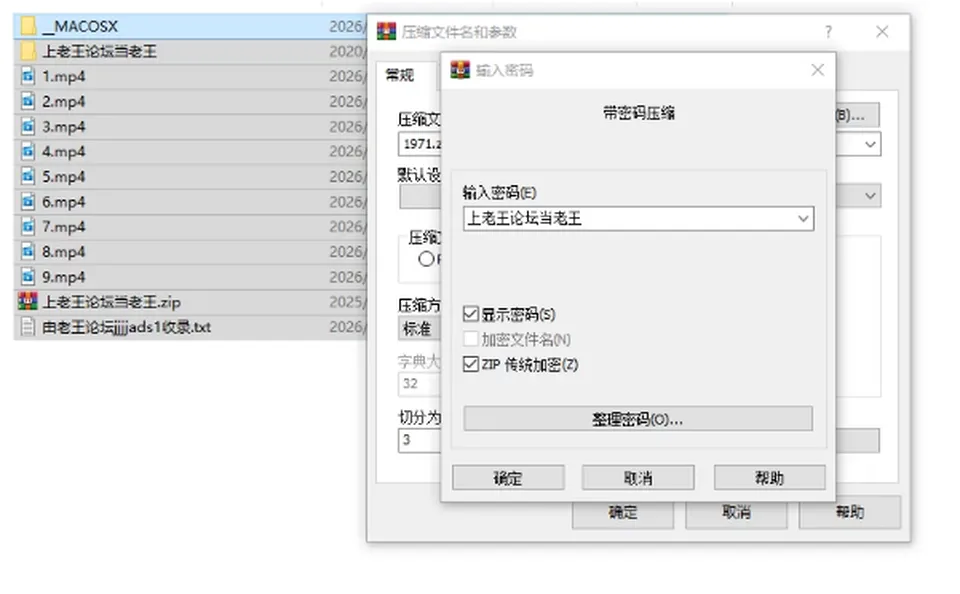Select the 7.mp4 video file icon
960x594 pixels.
tap(28, 227)
